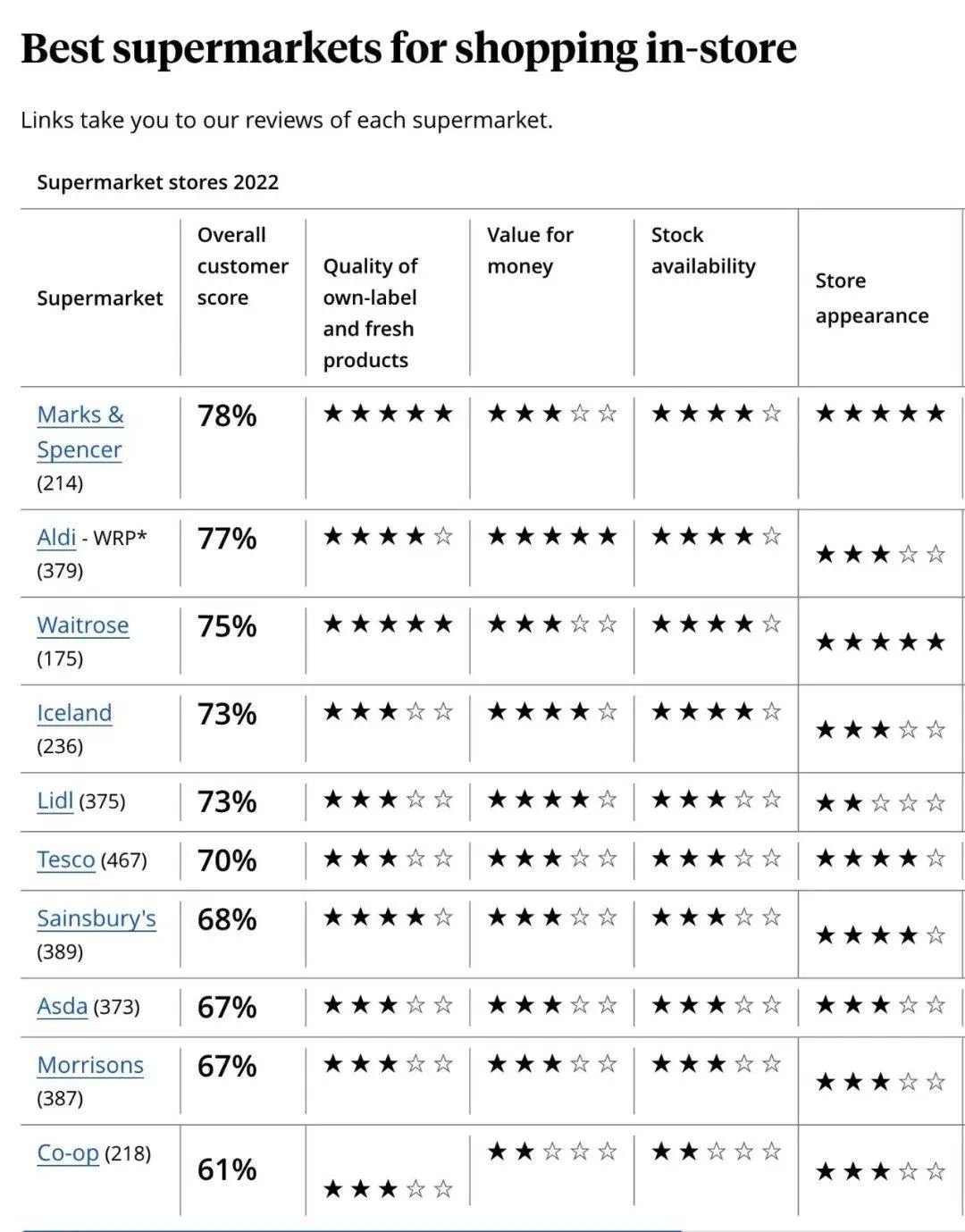Click Lidl's two-star store appearance rating
Viewport: 965px width, 1232px height.
coord(880,802)
